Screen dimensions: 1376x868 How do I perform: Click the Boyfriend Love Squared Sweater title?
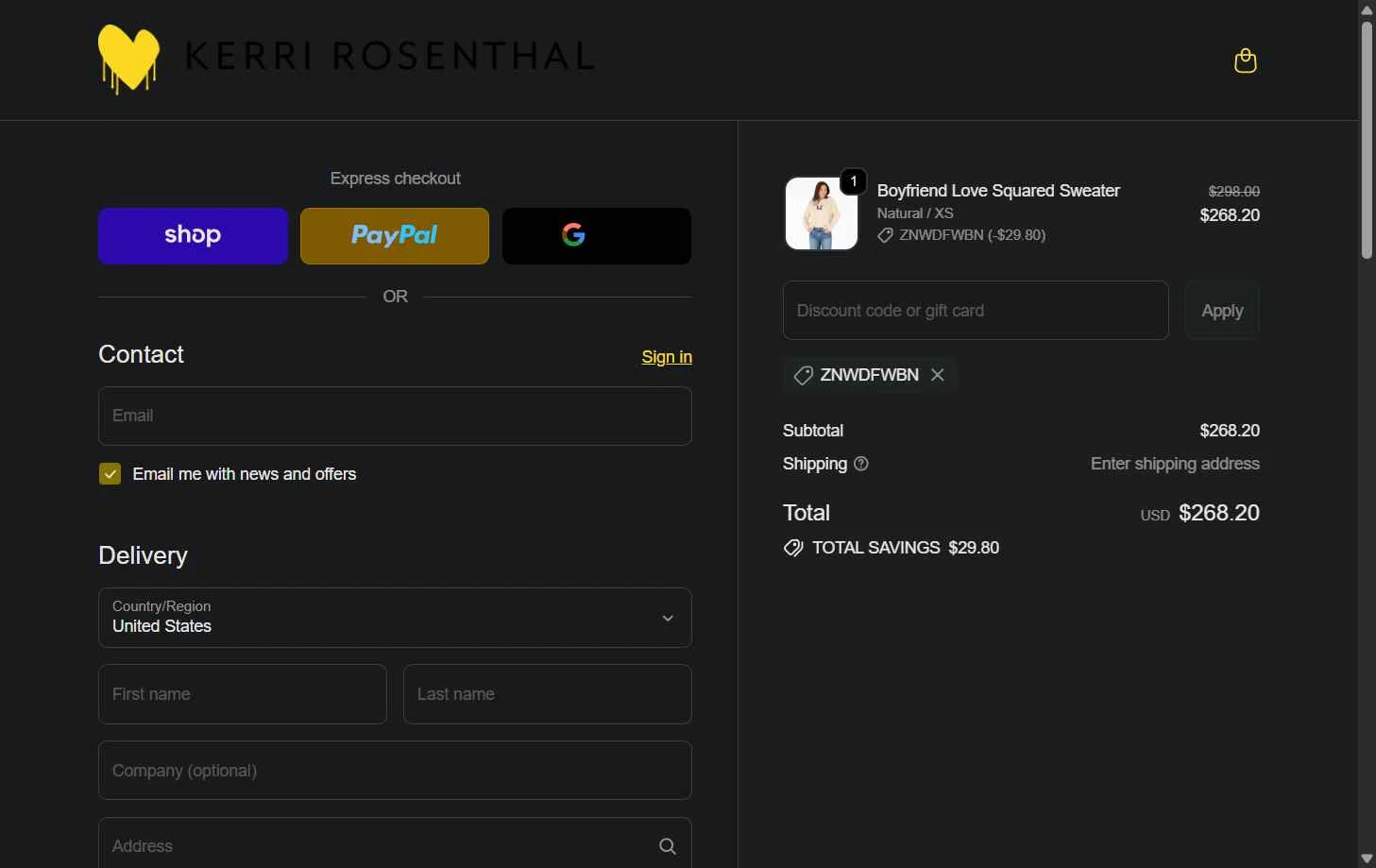point(998,191)
